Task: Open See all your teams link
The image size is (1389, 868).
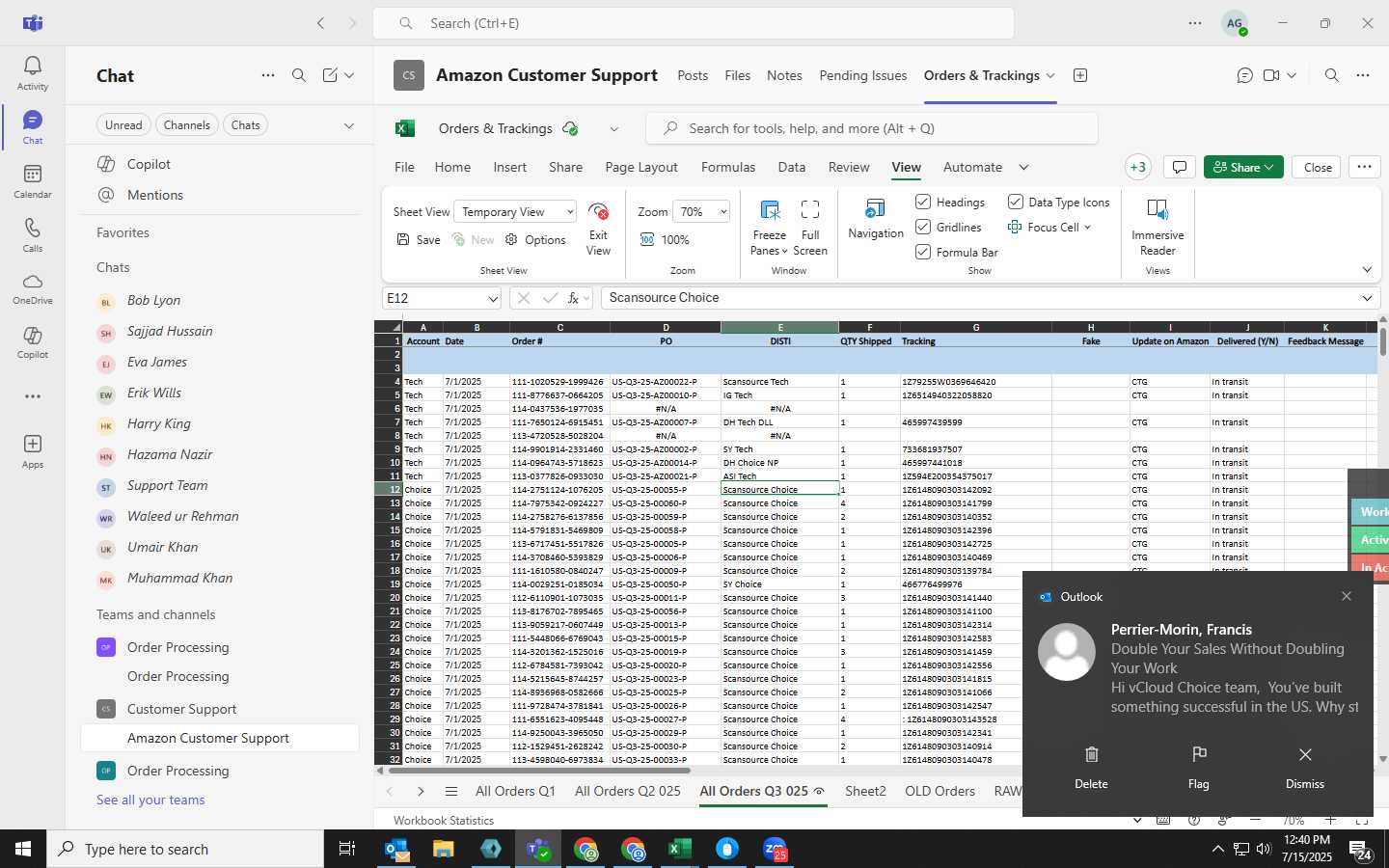Action: point(150,800)
